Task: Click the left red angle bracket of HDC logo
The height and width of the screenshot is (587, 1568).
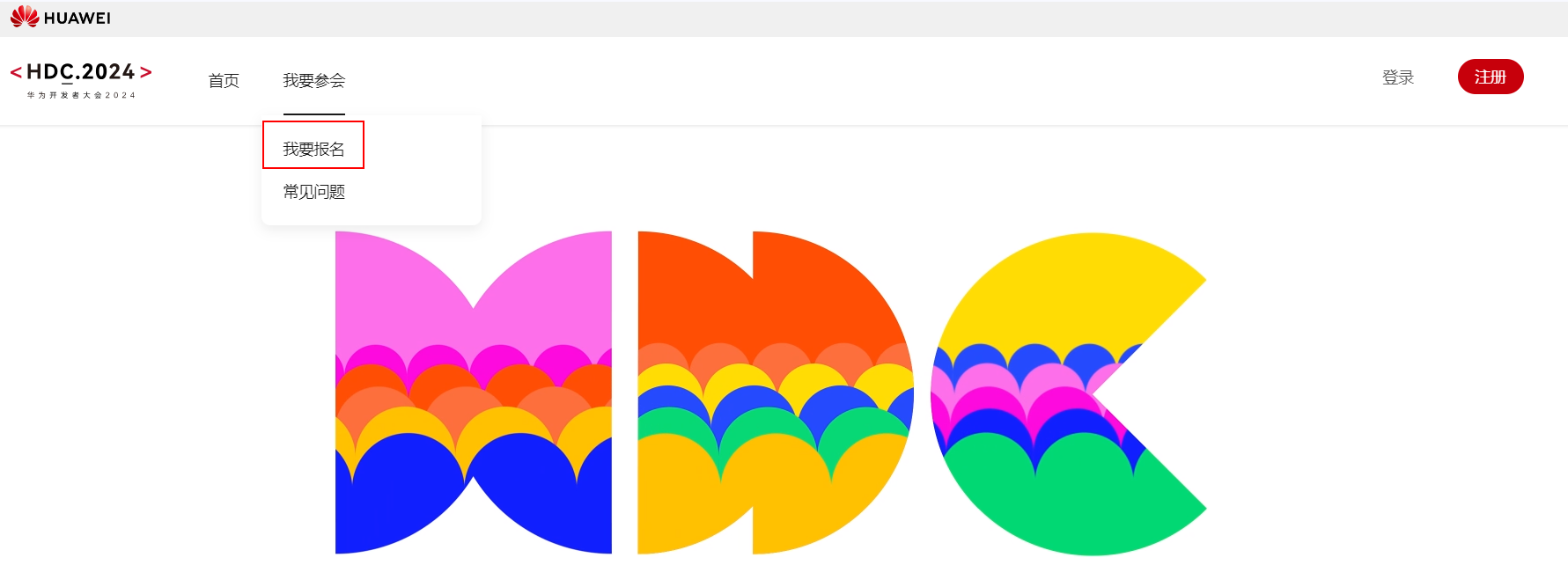Action: (16, 72)
